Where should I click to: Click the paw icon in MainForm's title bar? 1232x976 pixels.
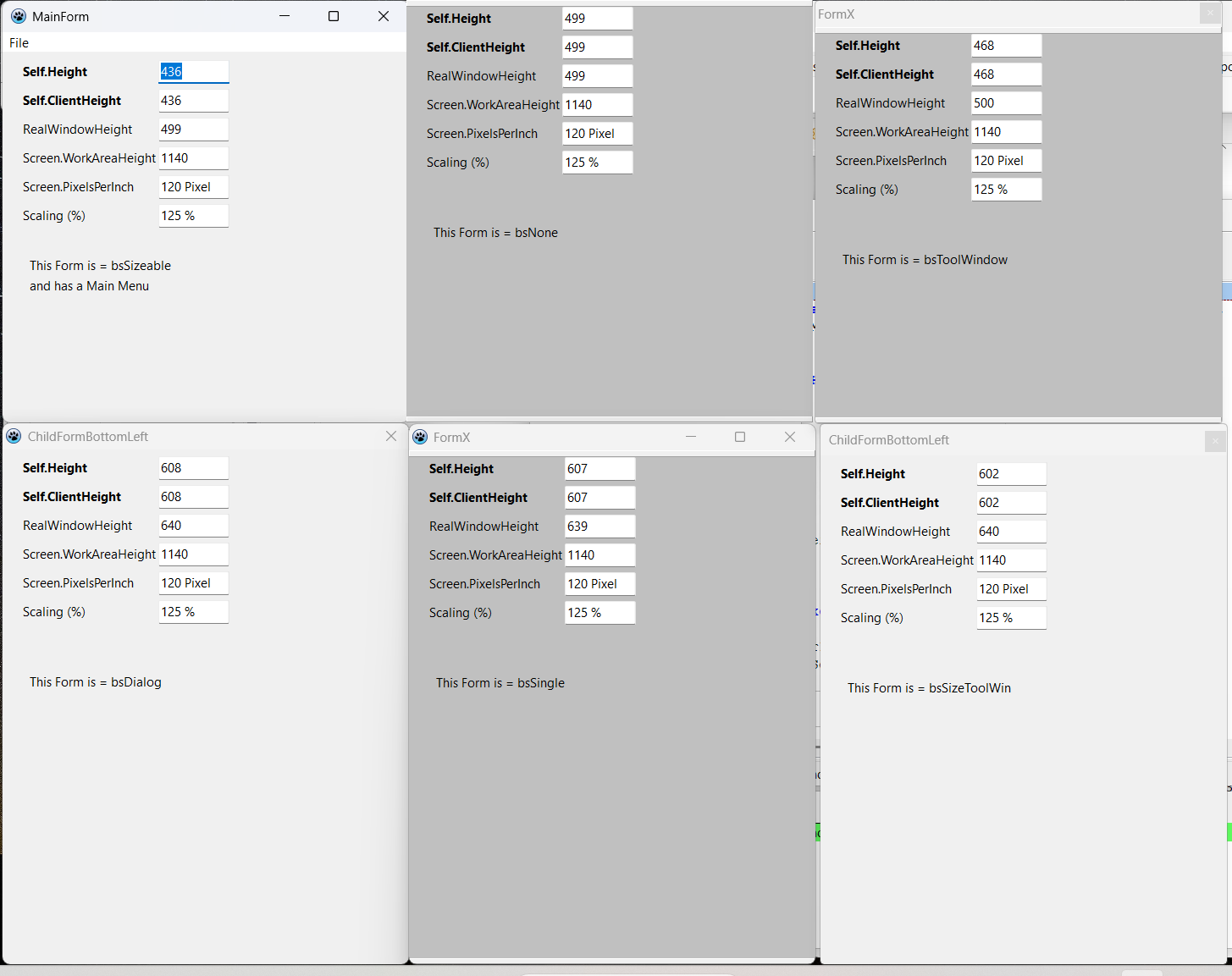[x=18, y=16]
